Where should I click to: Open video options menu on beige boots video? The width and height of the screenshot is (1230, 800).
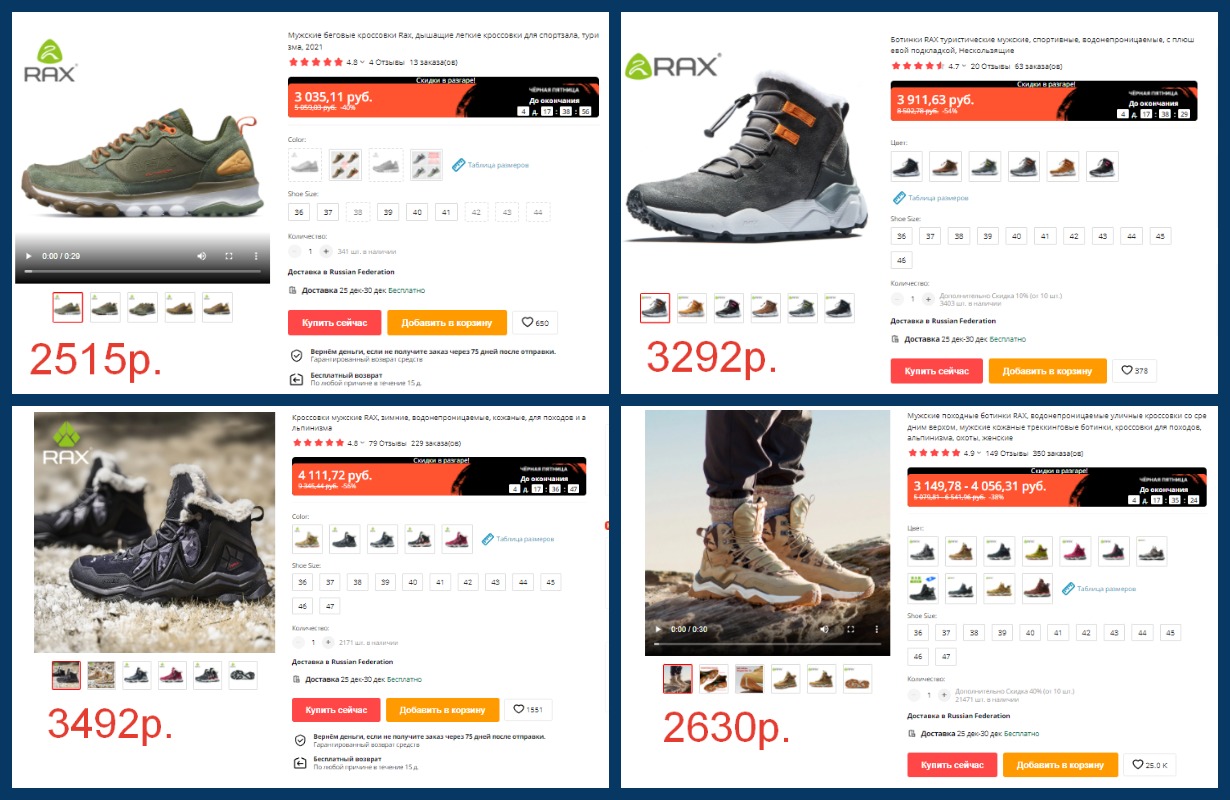[x=876, y=629]
